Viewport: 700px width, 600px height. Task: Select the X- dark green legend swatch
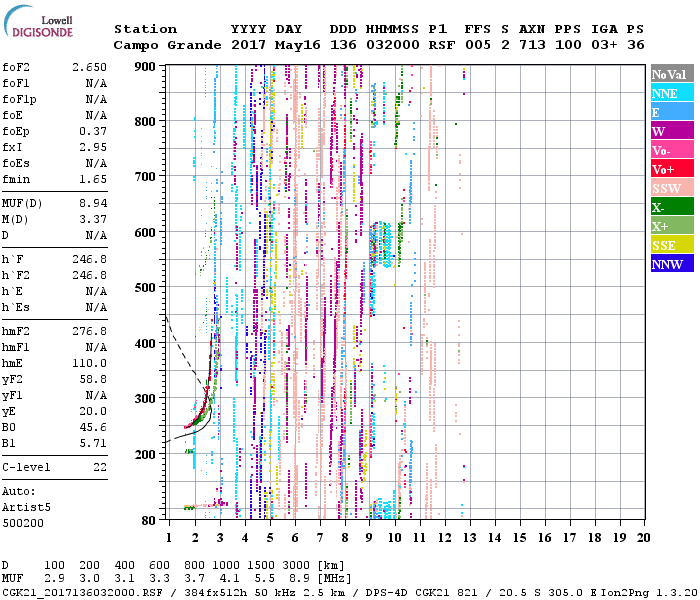(670, 207)
